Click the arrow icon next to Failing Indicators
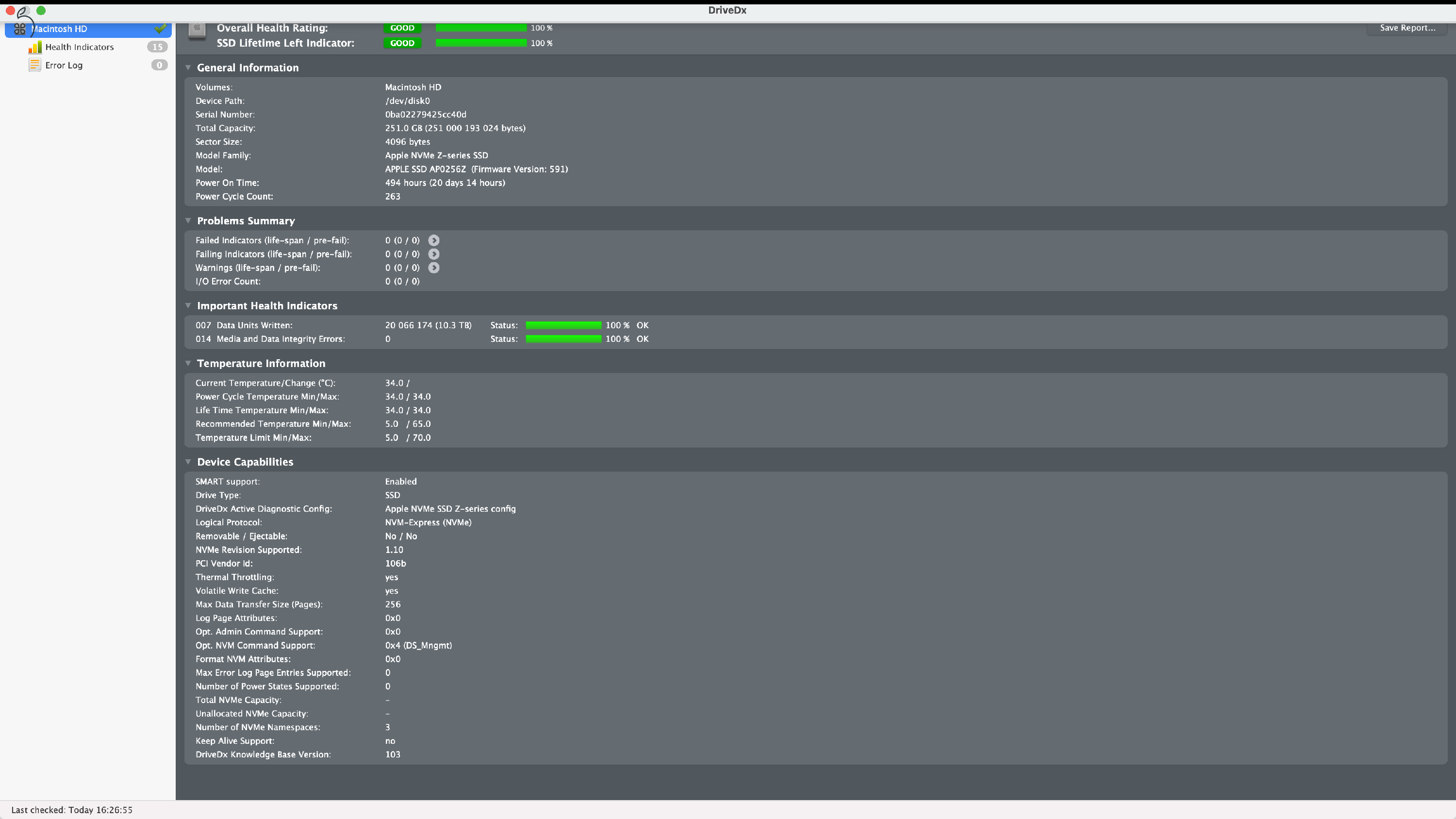This screenshot has width=1456, height=819. coord(433,254)
